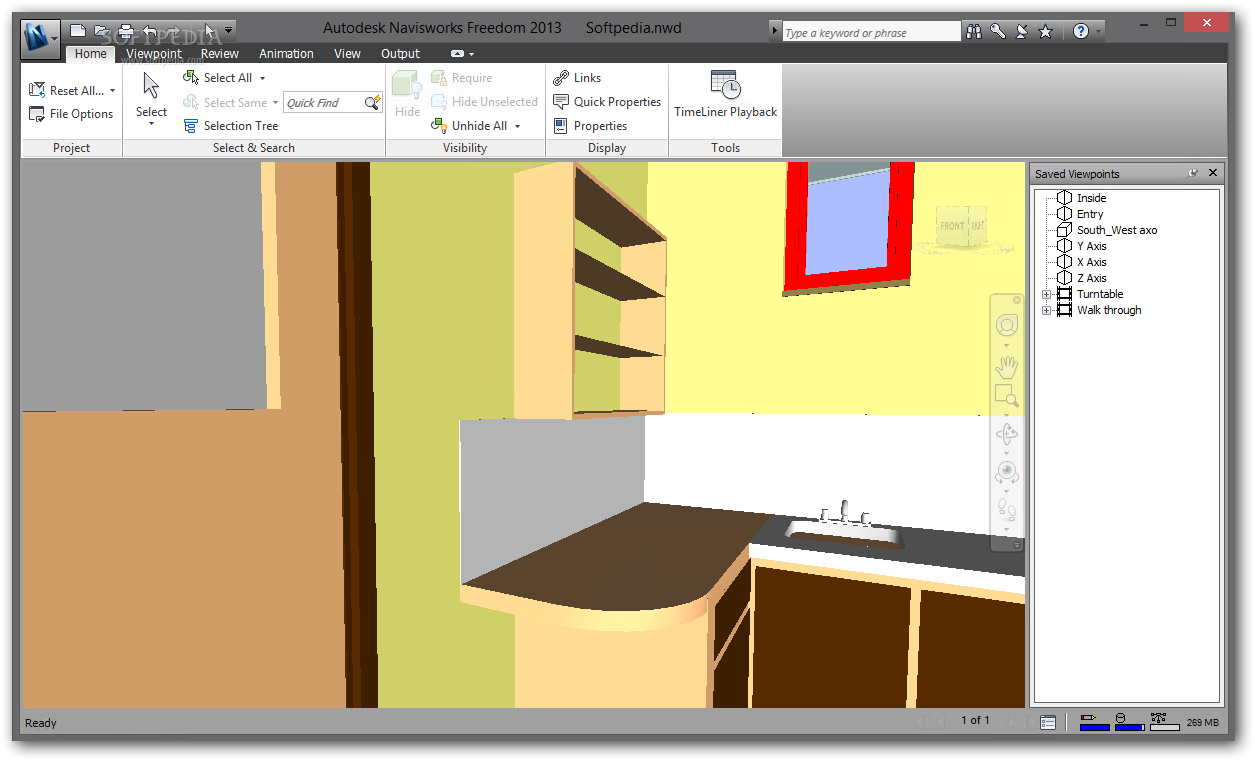The height and width of the screenshot is (761, 1255).
Task: Click Select All
Action: click(x=218, y=78)
